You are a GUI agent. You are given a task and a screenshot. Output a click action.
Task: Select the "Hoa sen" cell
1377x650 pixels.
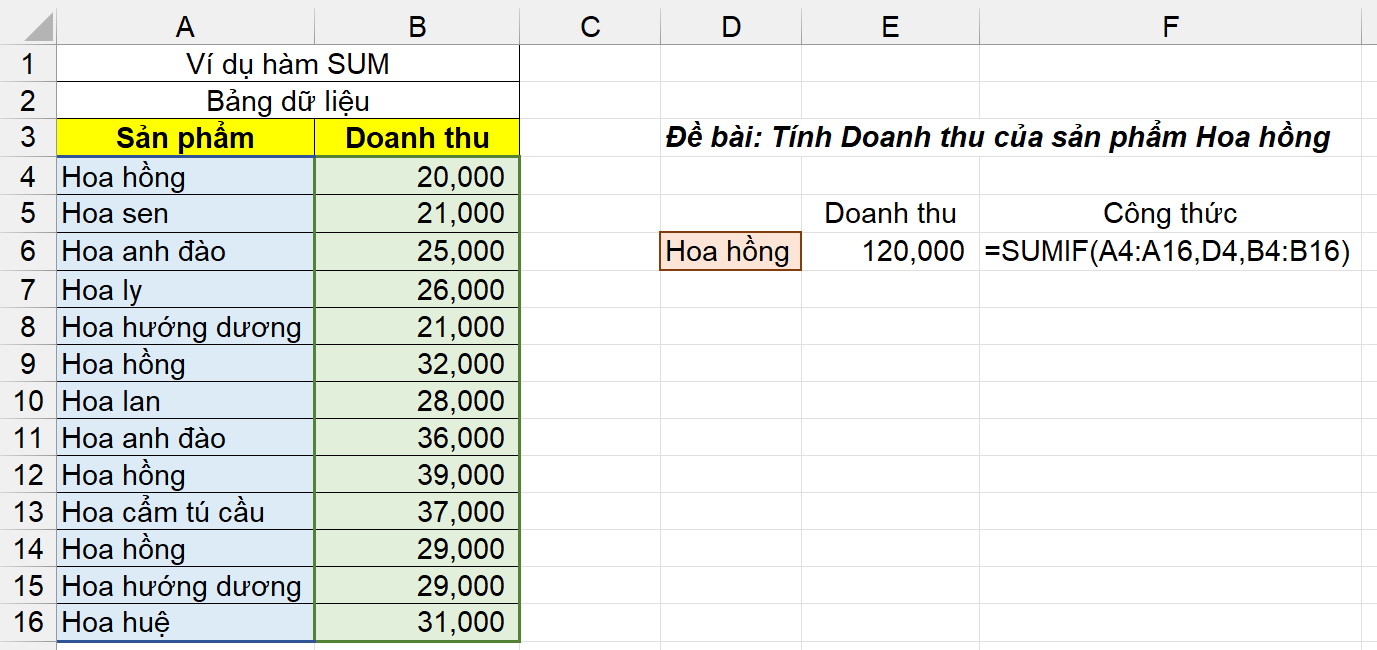coord(185,214)
